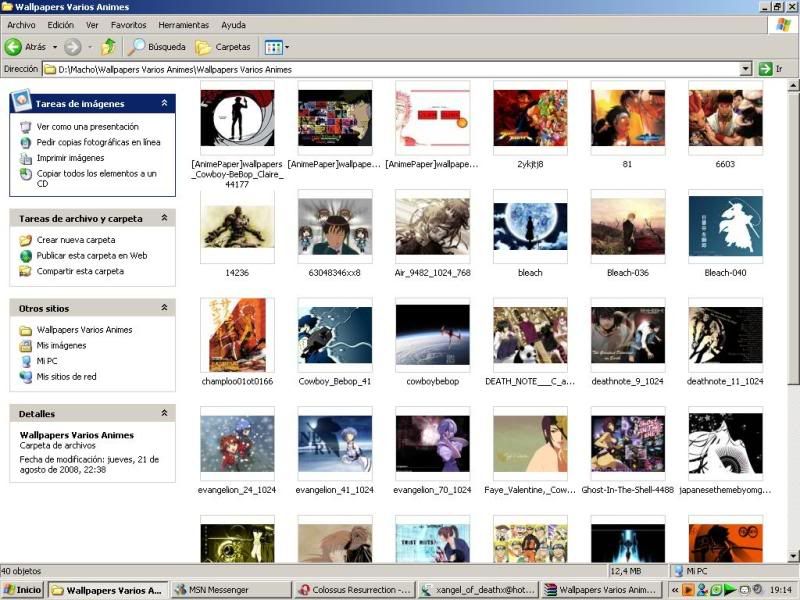The width and height of the screenshot is (800, 600).
Task: Switch to xangel_of_deathx@hot... taskbar window
Action: 479,590
